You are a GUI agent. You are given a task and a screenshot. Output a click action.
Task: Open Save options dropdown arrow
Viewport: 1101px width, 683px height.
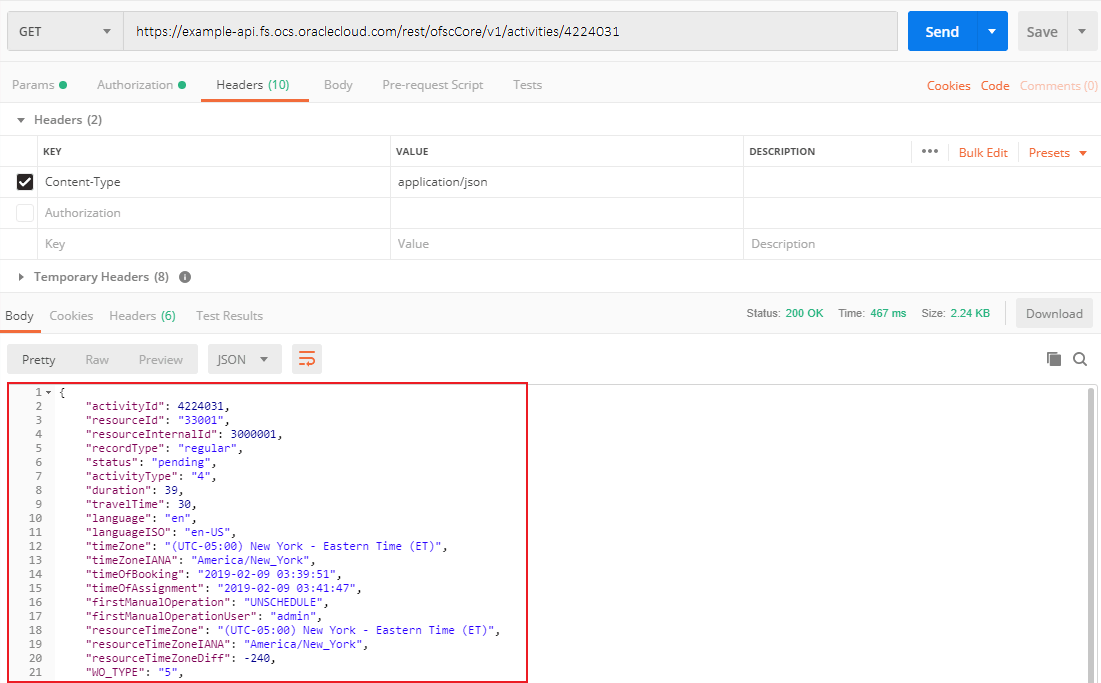pos(1082,31)
